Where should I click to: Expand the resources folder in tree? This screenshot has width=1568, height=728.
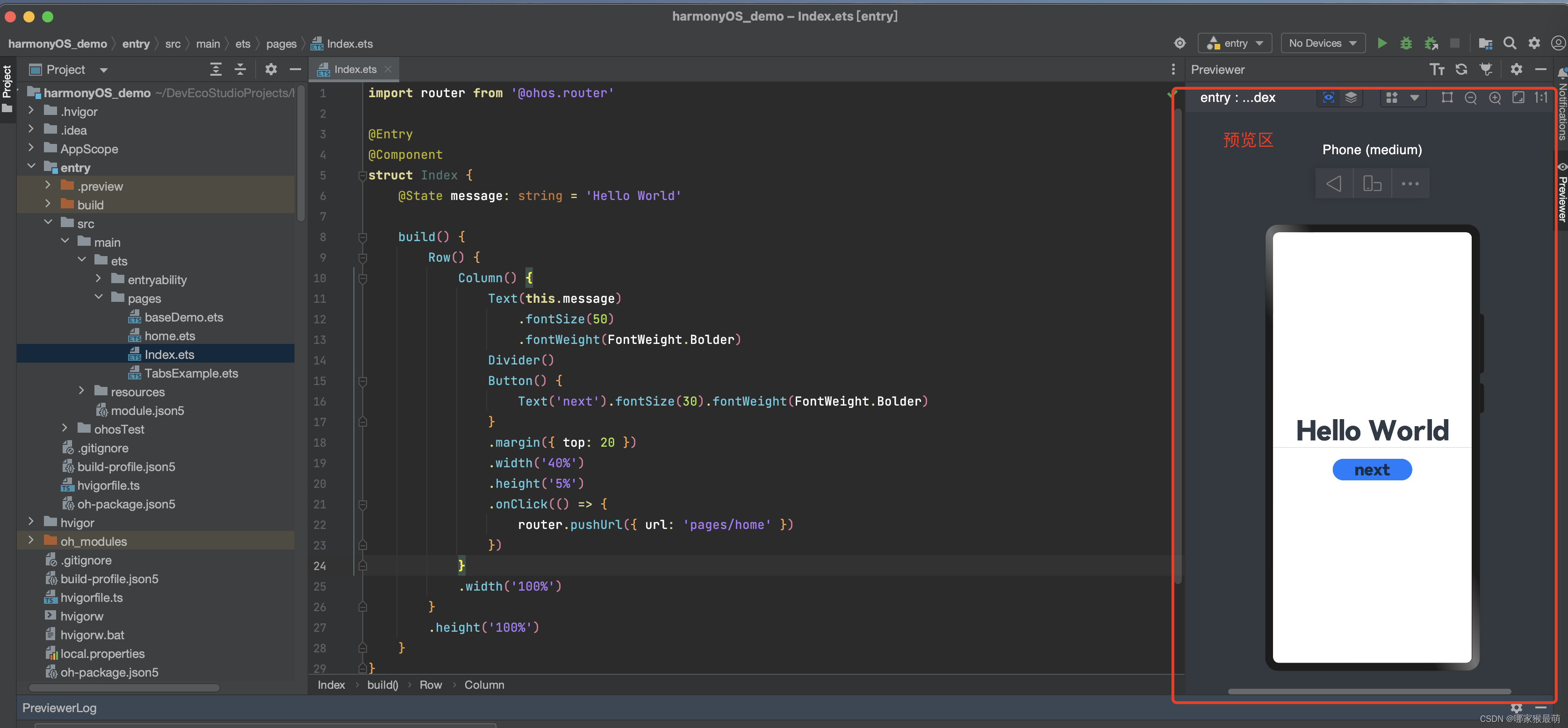81,391
